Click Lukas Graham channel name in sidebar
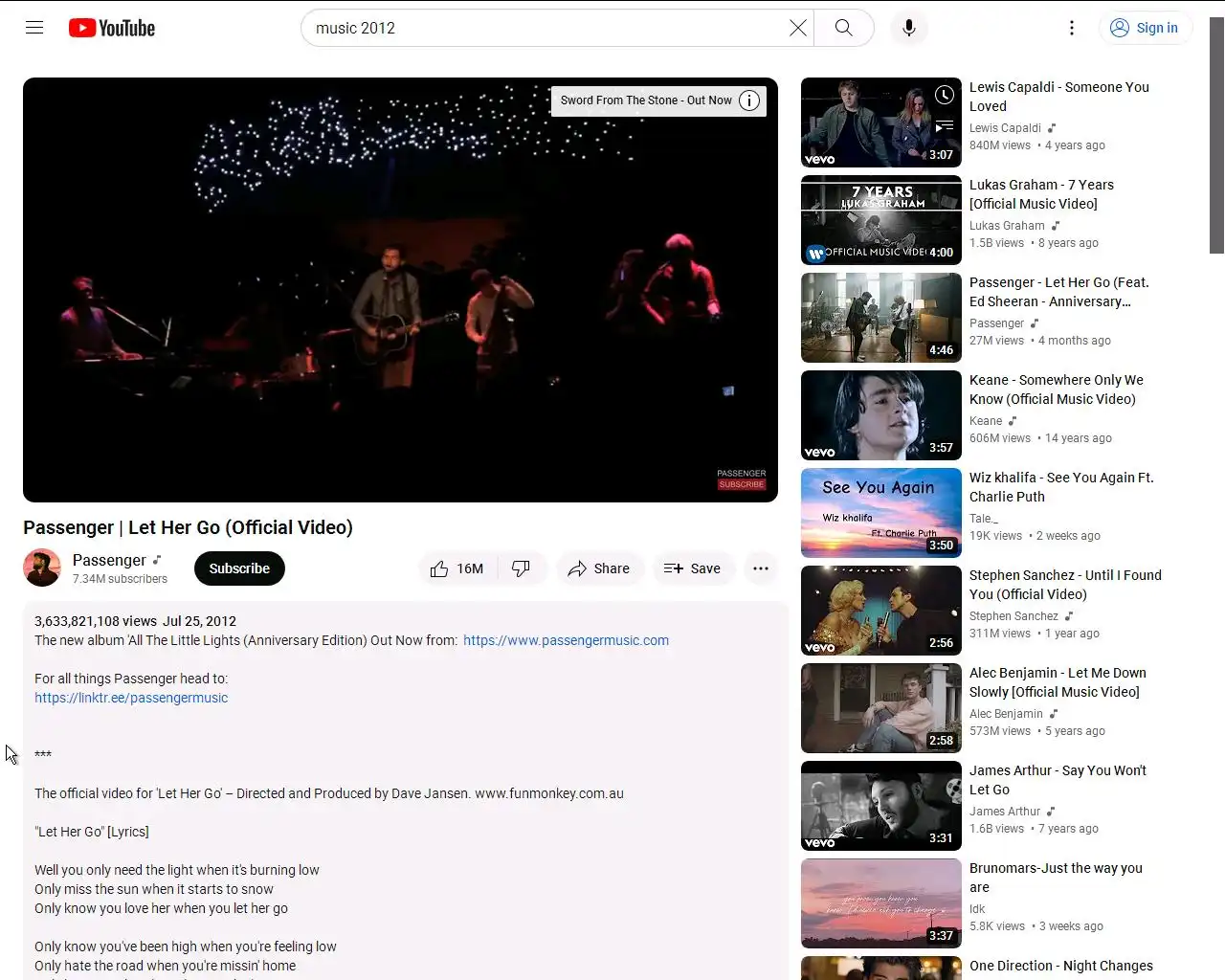 (x=1007, y=226)
